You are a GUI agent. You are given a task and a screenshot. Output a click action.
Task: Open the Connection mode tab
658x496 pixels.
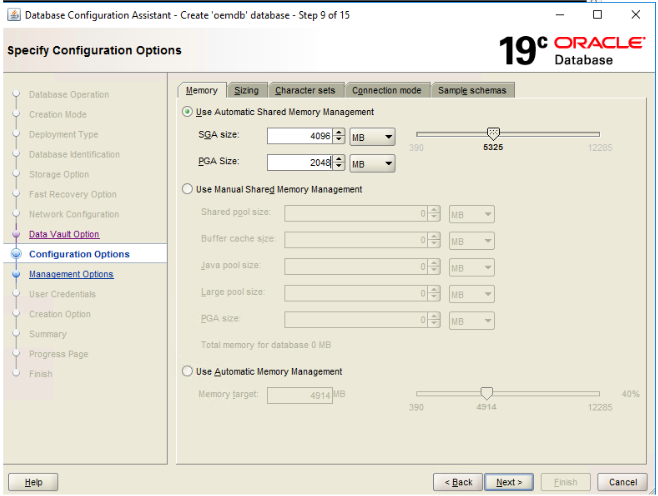[386, 90]
